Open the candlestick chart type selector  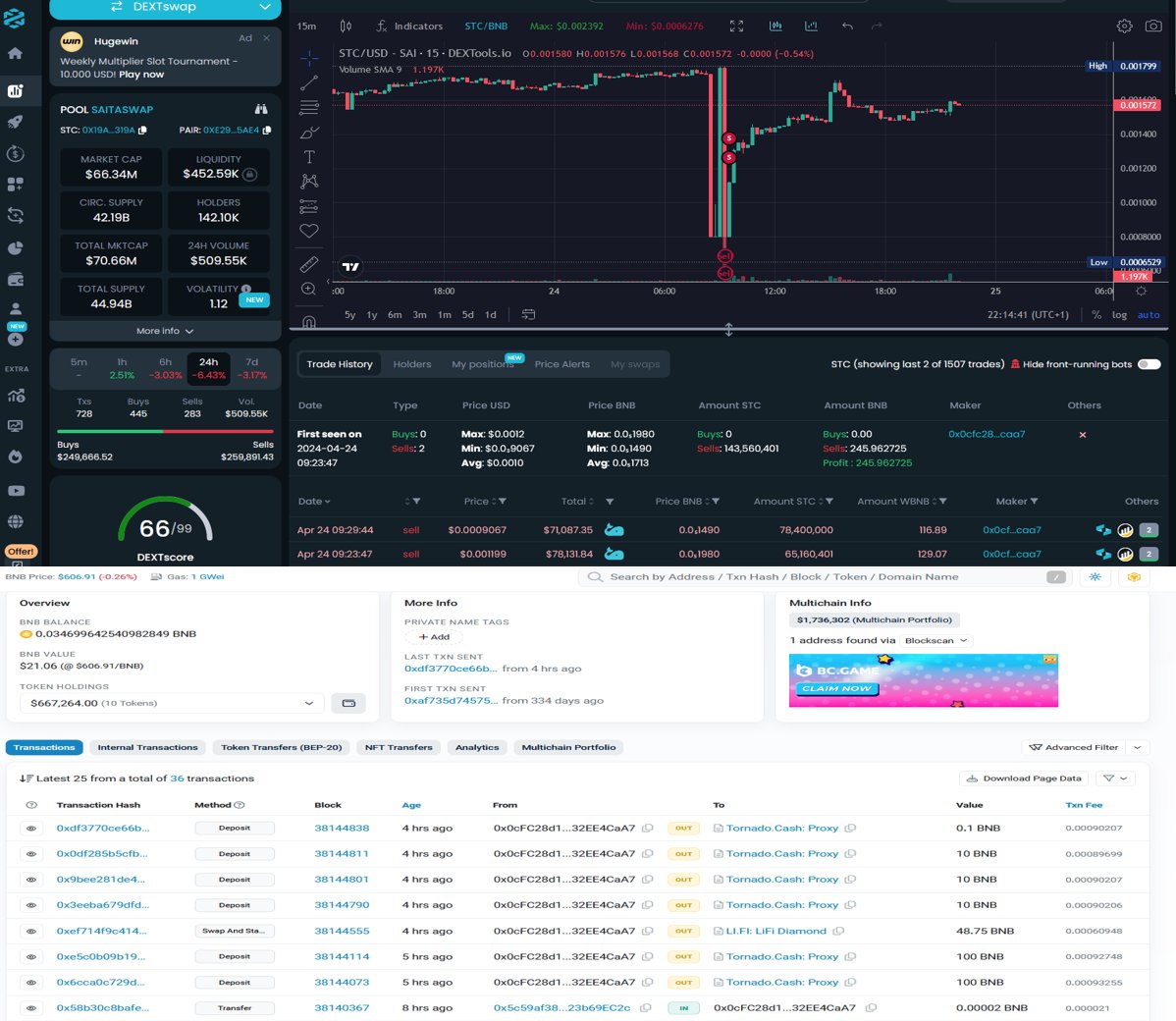tap(346, 27)
